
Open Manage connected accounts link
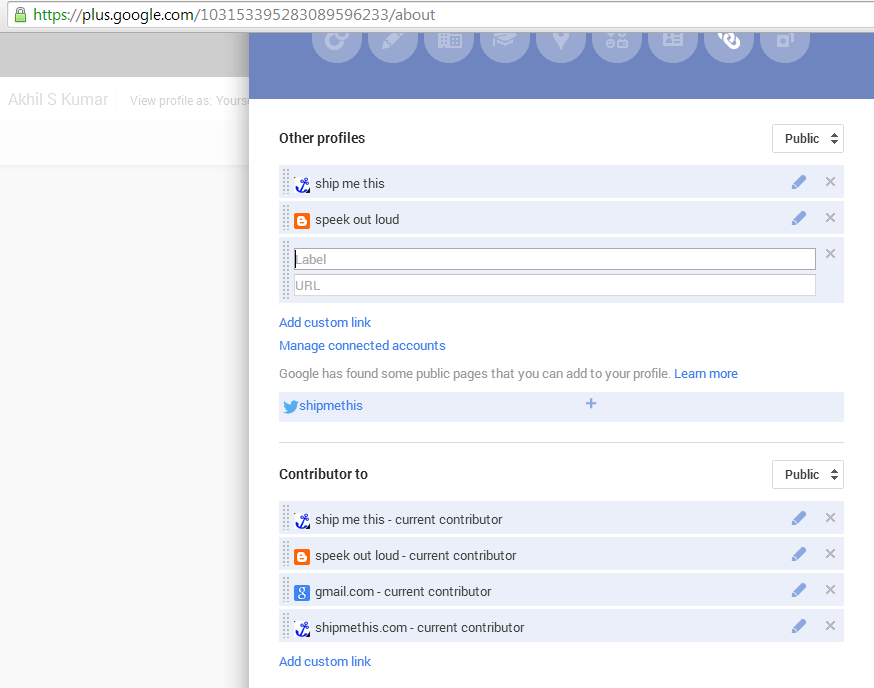(x=362, y=346)
